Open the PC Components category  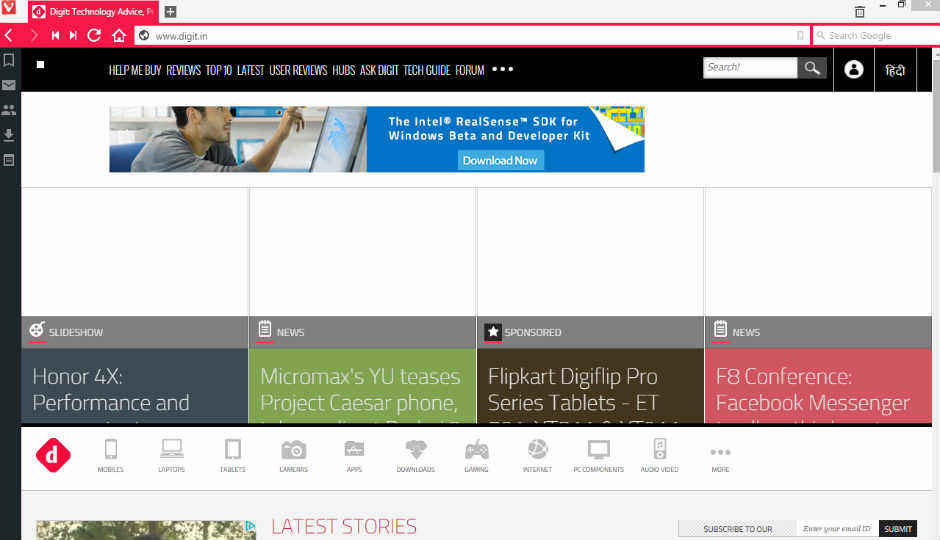coord(598,455)
